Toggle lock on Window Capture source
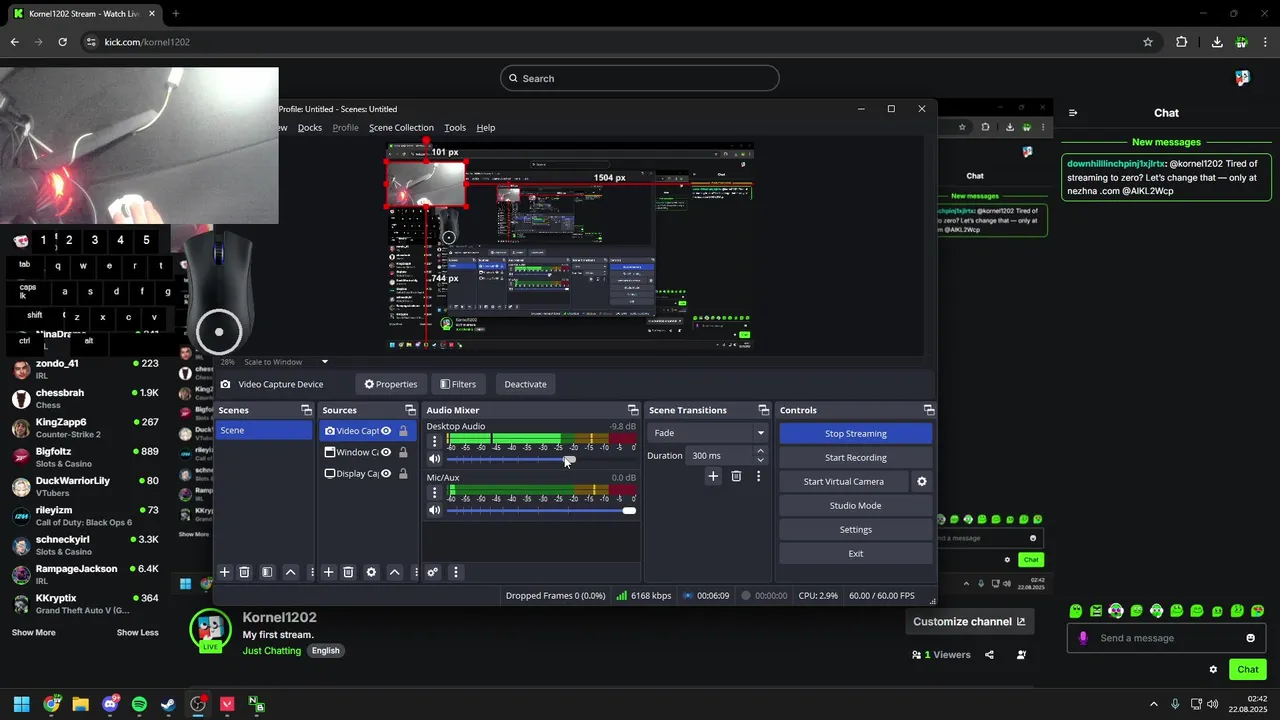The image size is (1280, 720). pos(403,452)
